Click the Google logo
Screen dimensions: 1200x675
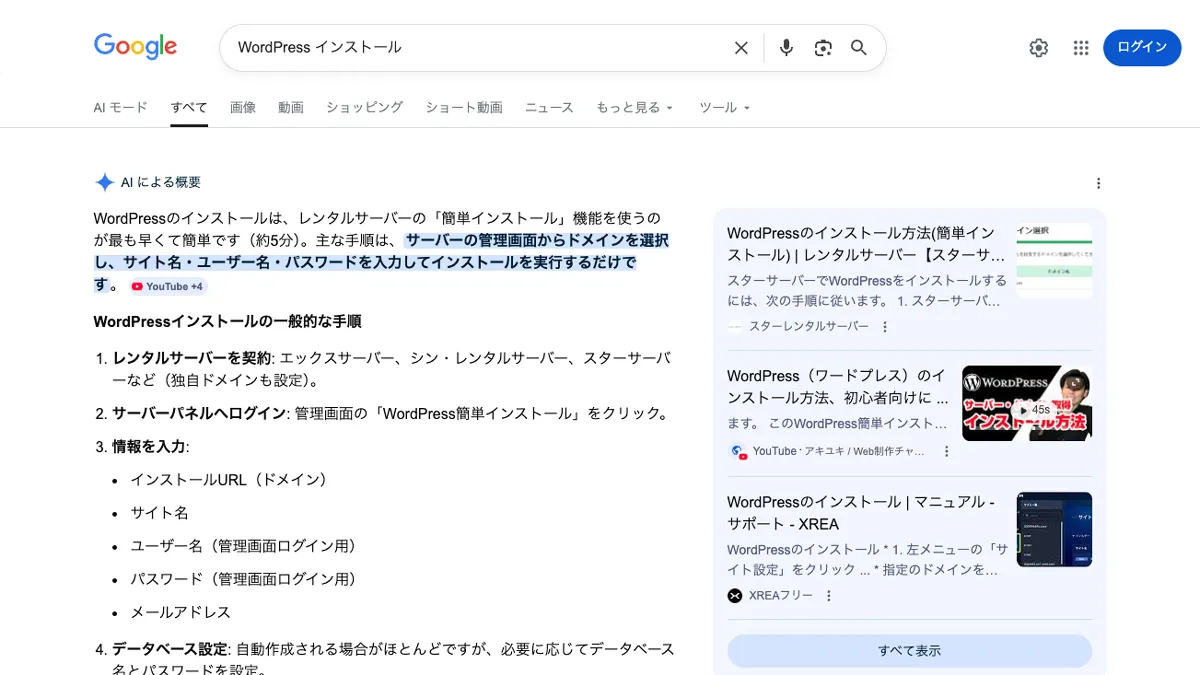[x=135, y=46]
